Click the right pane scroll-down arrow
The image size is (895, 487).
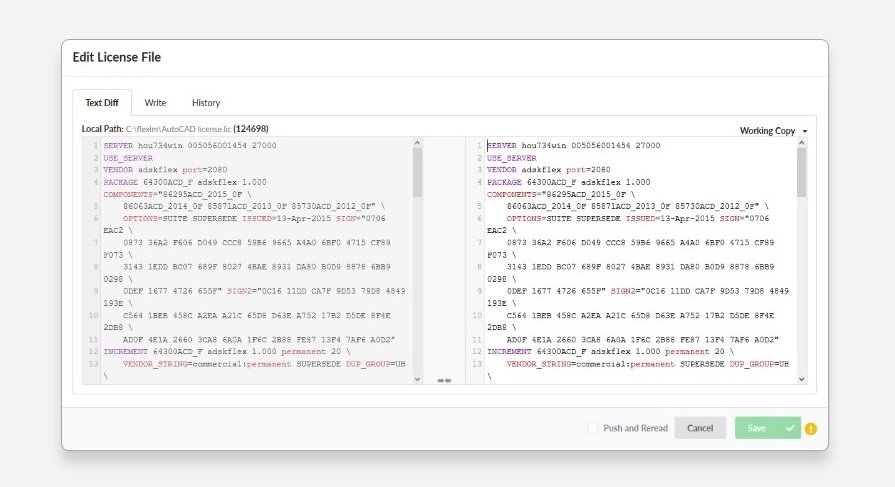(801, 379)
